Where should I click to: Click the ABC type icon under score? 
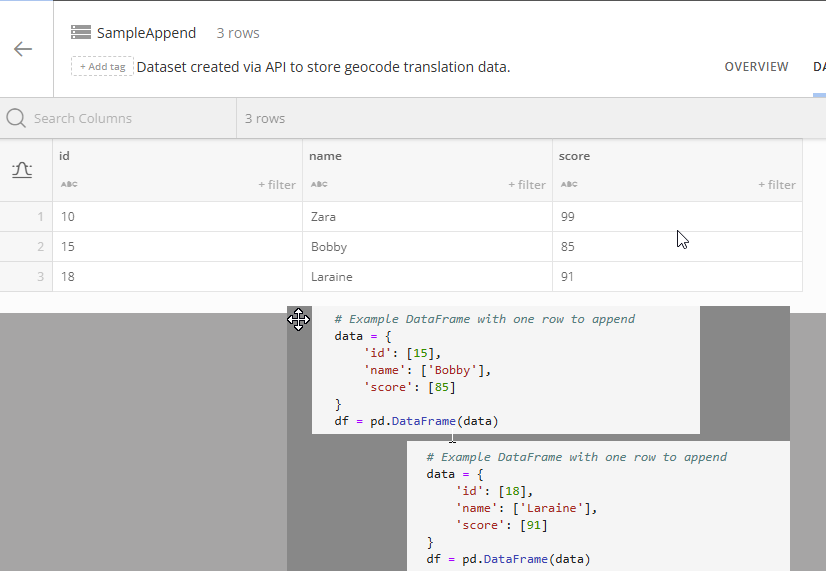[x=569, y=184]
